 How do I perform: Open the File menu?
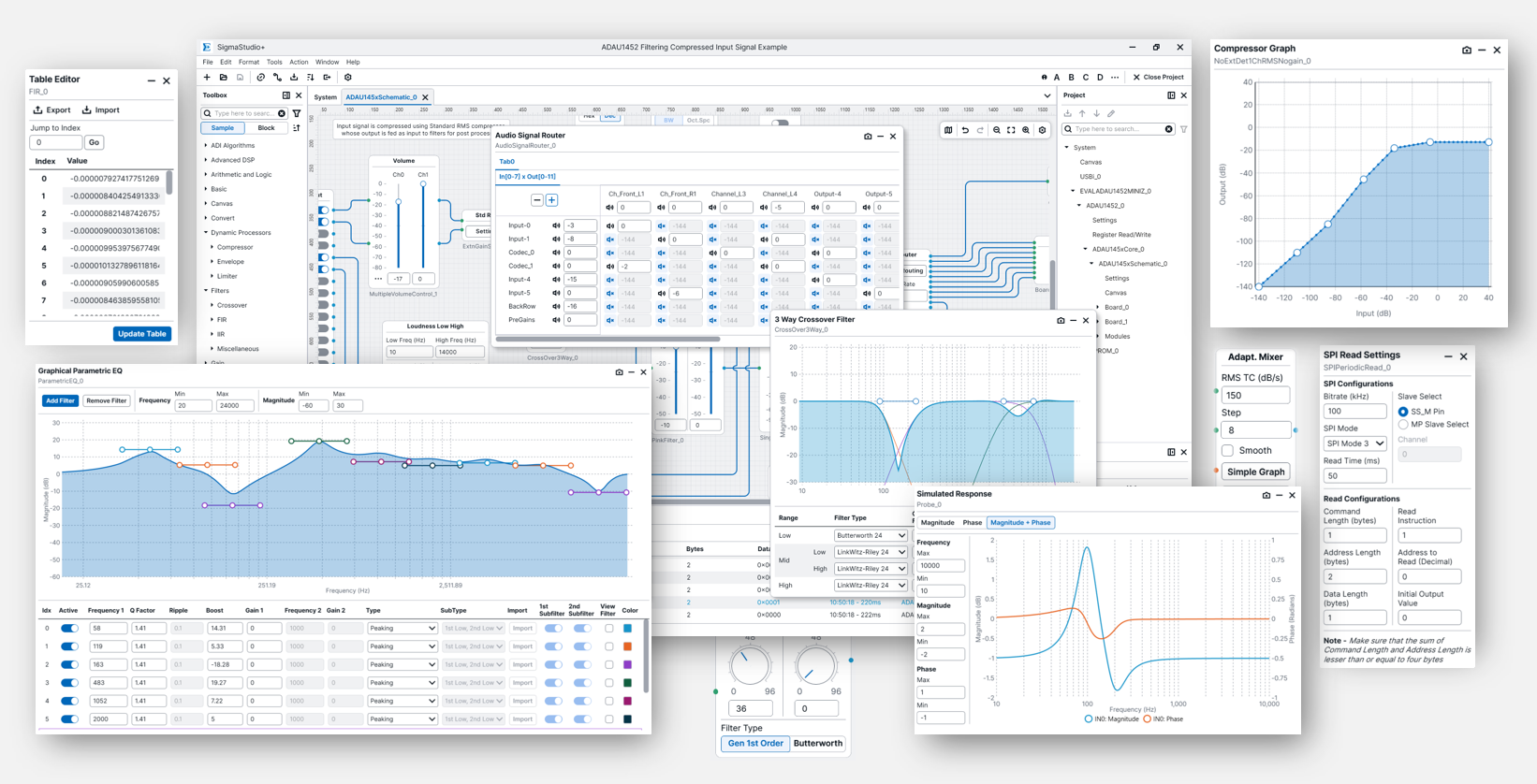click(208, 63)
